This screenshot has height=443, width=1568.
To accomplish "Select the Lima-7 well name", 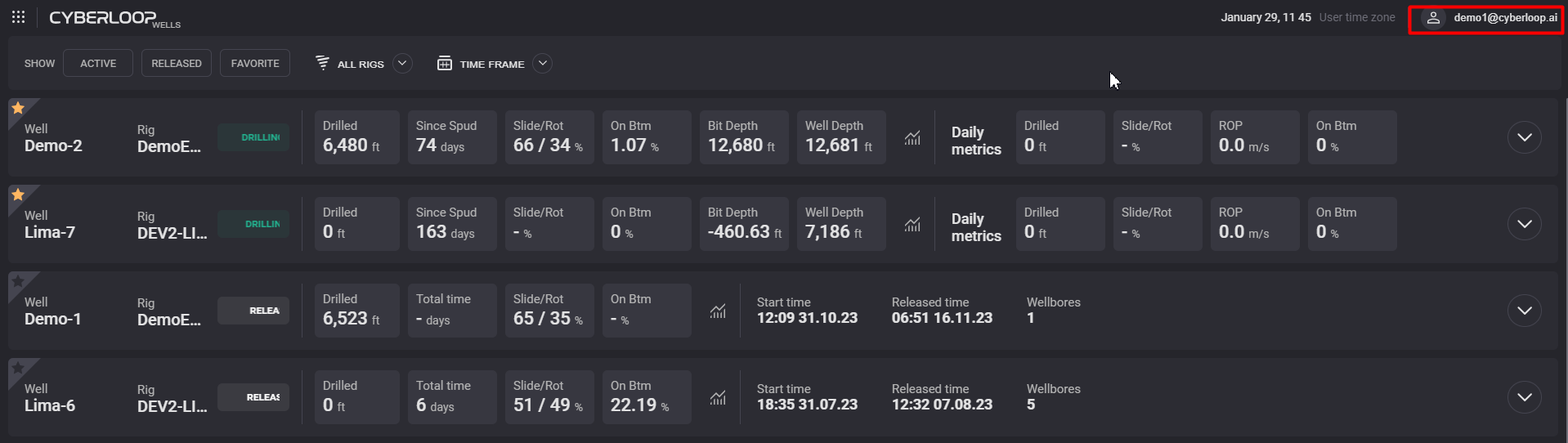I will click(50, 232).
